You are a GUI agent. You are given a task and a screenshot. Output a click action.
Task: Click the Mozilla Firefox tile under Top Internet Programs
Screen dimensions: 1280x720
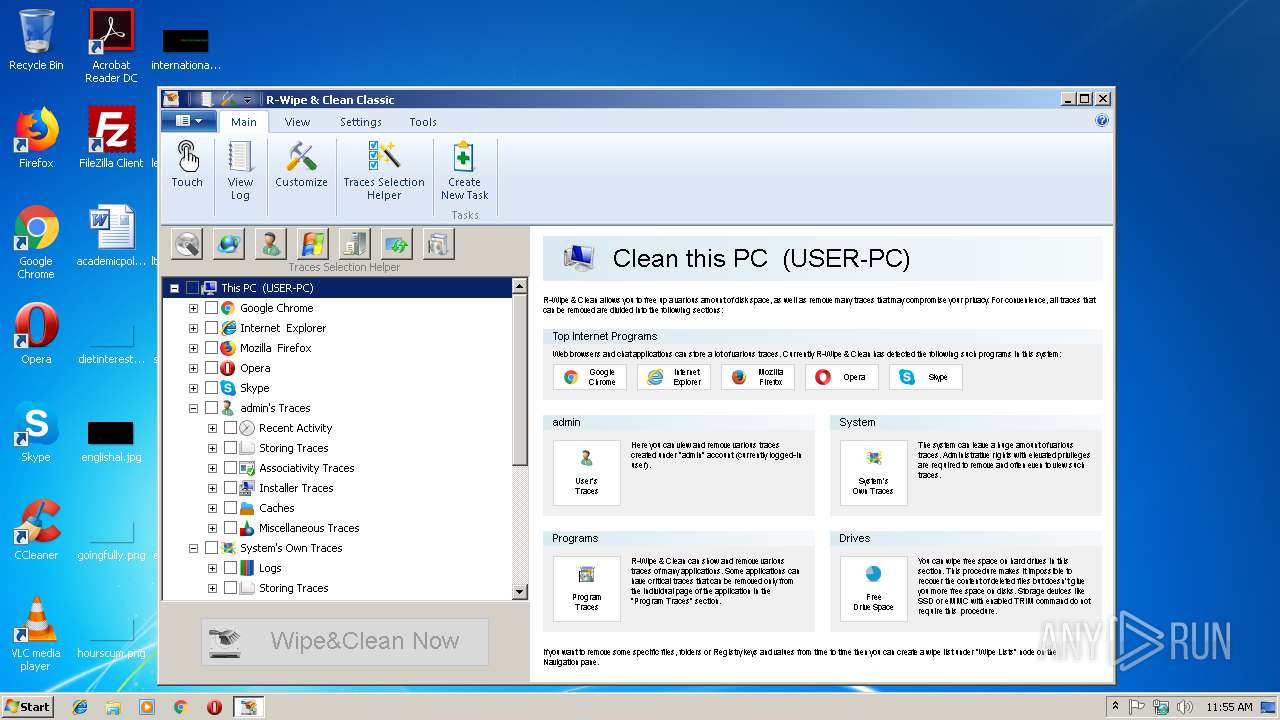click(758, 377)
